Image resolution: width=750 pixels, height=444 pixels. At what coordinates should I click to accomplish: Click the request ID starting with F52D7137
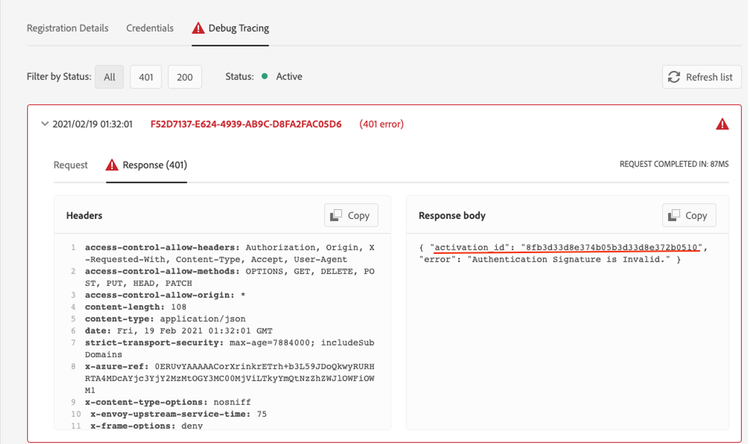[x=246, y=125]
